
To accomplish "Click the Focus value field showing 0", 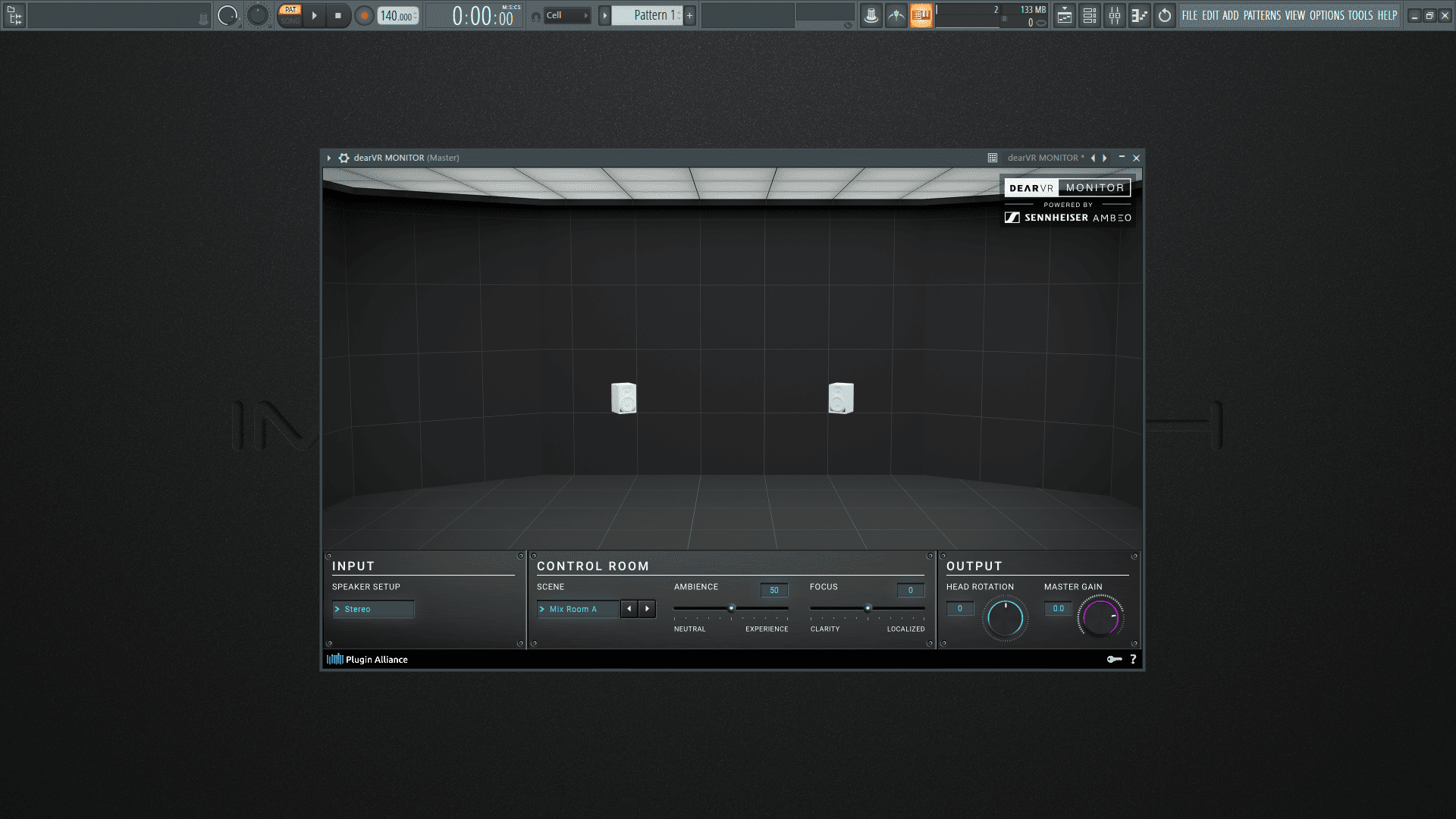I will tap(911, 590).
